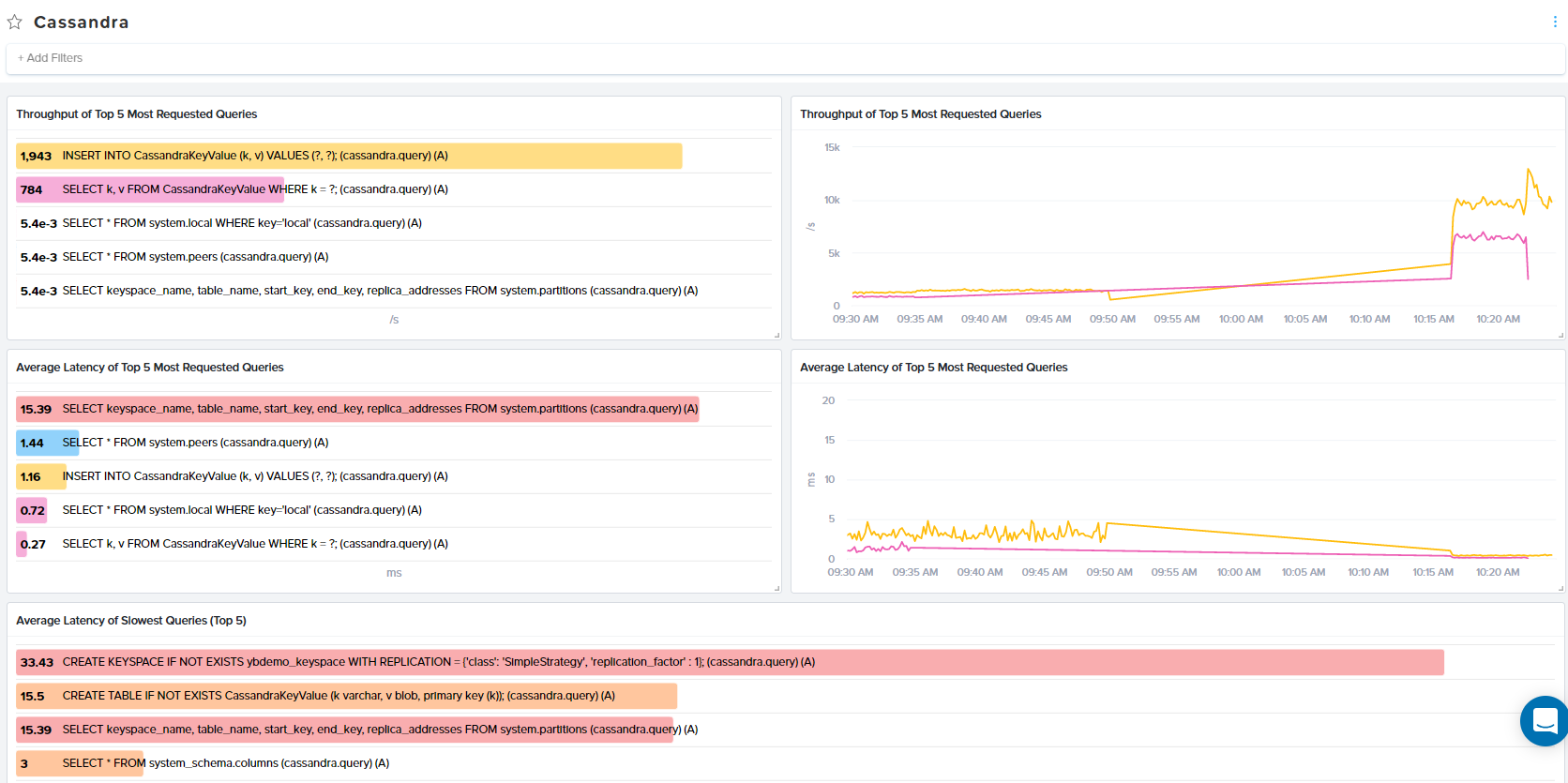Select the SELECT k, v throughput row with value 784
The height and width of the screenshot is (783, 1568).
(394, 189)
